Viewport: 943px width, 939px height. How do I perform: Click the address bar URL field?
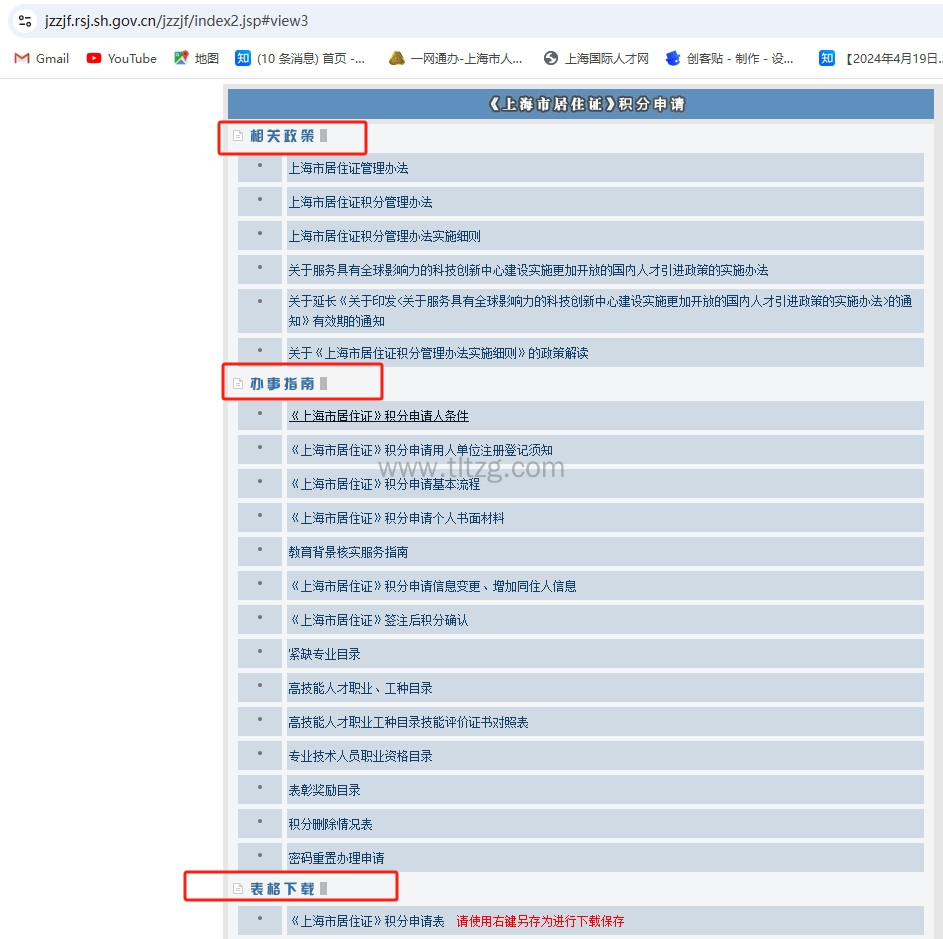click(x=400, y=21)
